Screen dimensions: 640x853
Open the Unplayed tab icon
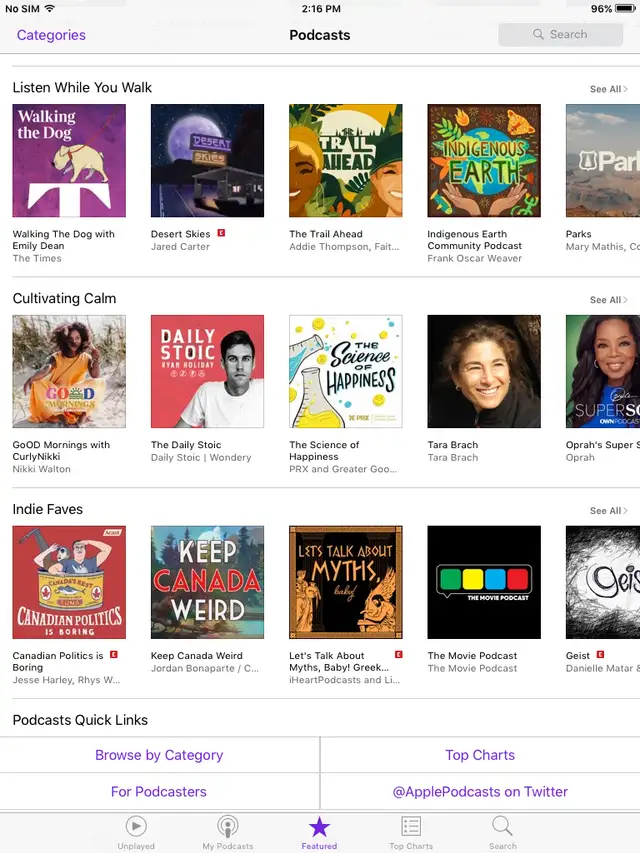point(136,827)
